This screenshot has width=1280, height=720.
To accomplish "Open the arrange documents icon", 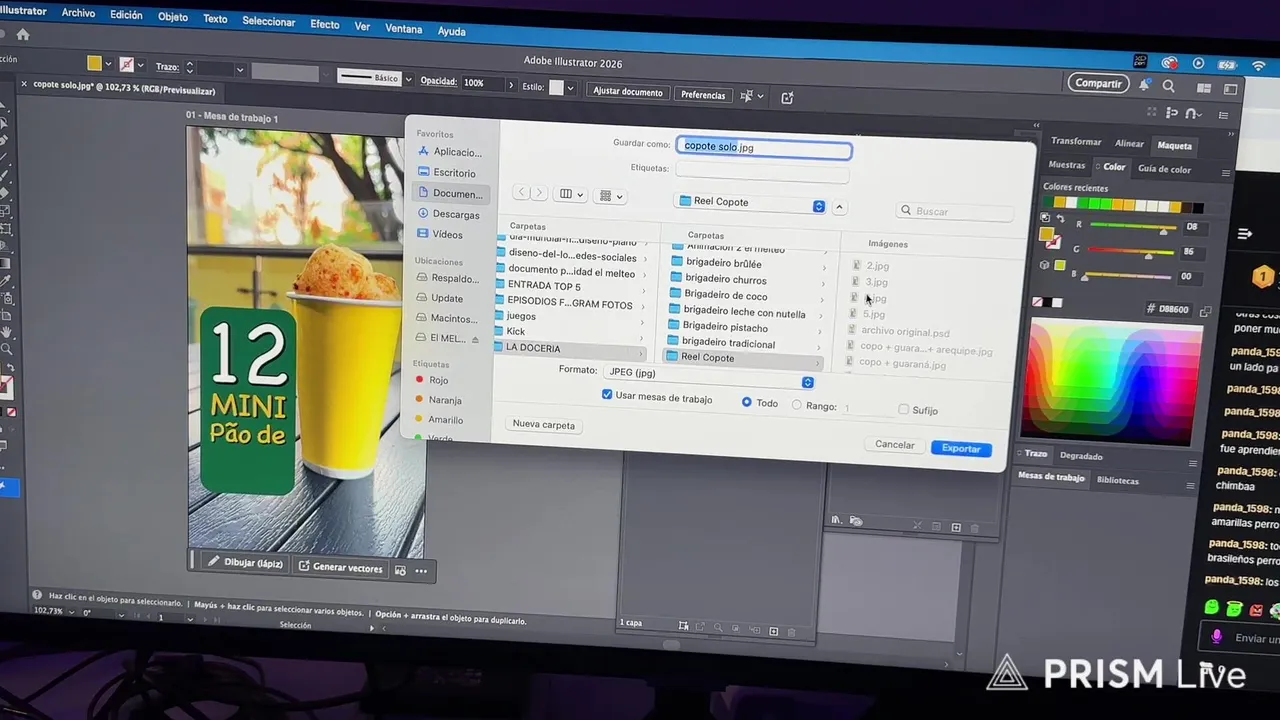I will click(1203, 87).
